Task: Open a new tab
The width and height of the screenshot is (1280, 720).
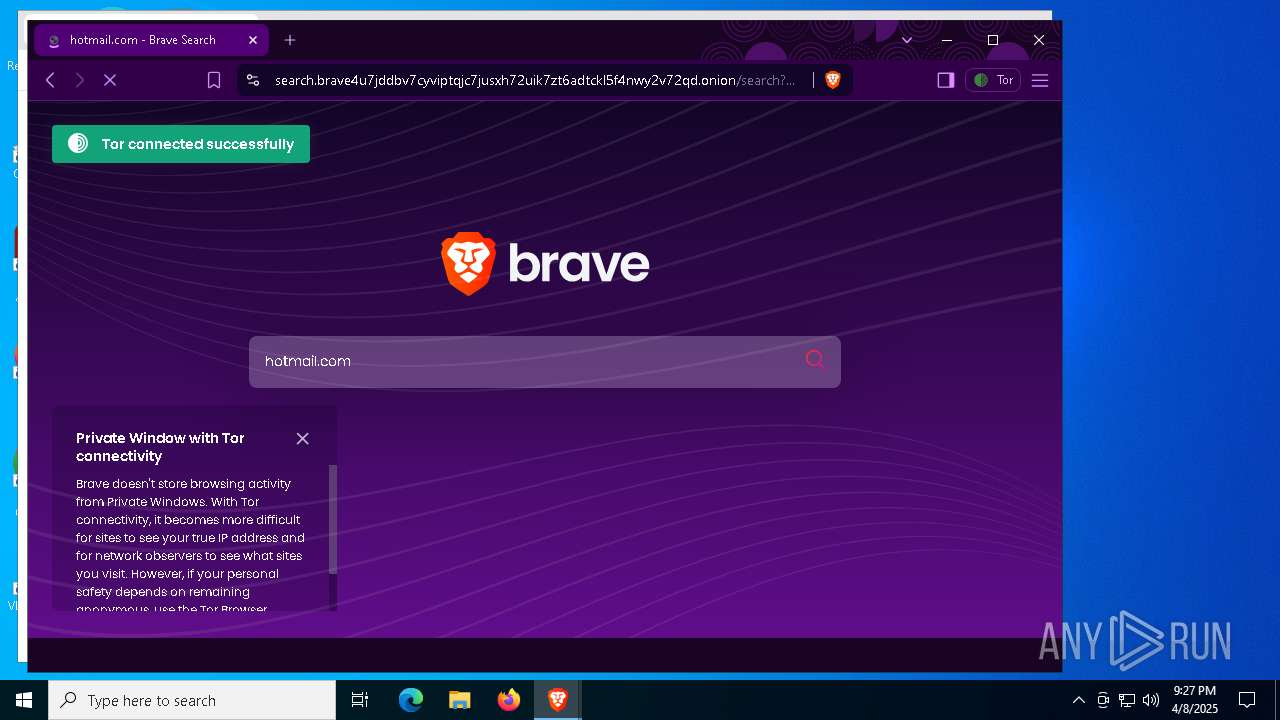Action: tap(290, 40)
